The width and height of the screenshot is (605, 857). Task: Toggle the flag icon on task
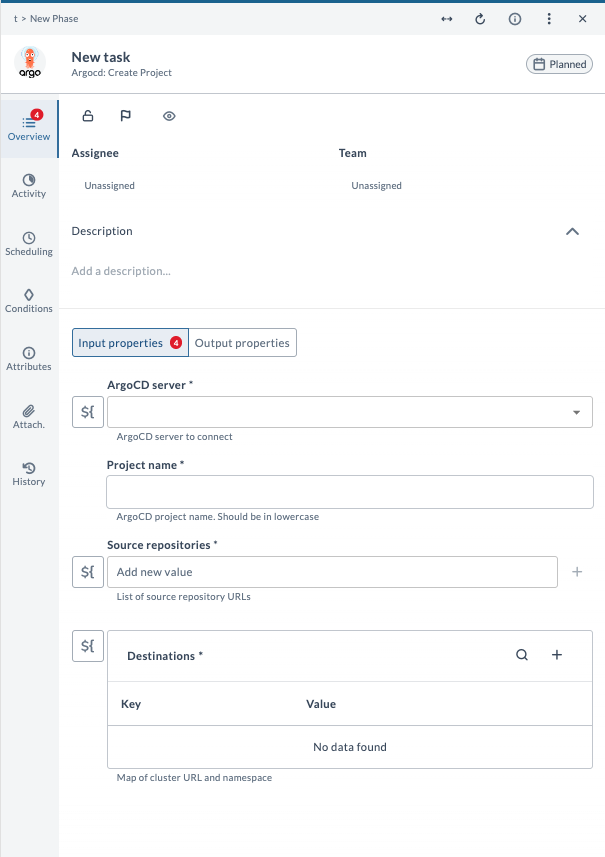[x=126, y=116]
